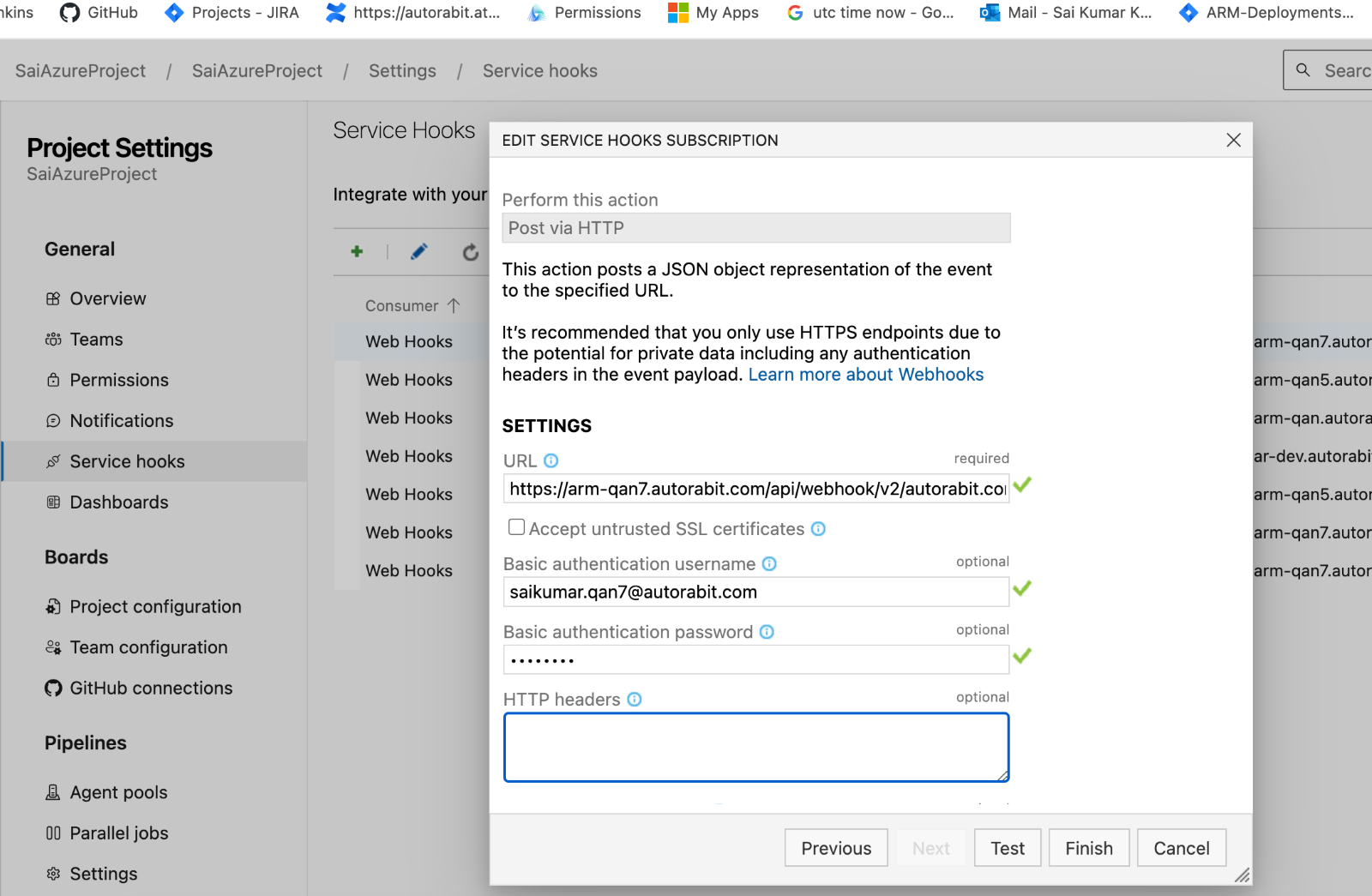This screenshot has height=896, width=1372.
Task: Click the Test button
Action: coord(1008,848)
